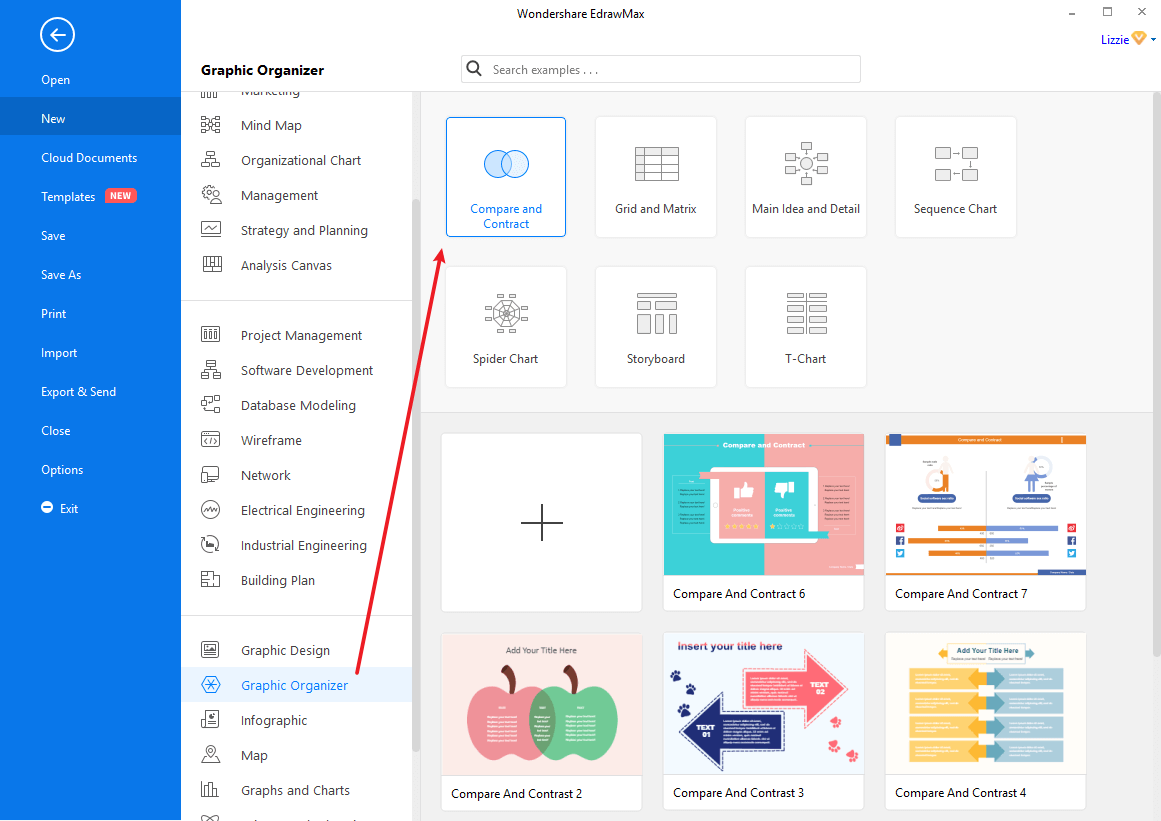Open the Spider Chart template type
The width and height of the screenshot is (1161, 821).
click(505, 327)
